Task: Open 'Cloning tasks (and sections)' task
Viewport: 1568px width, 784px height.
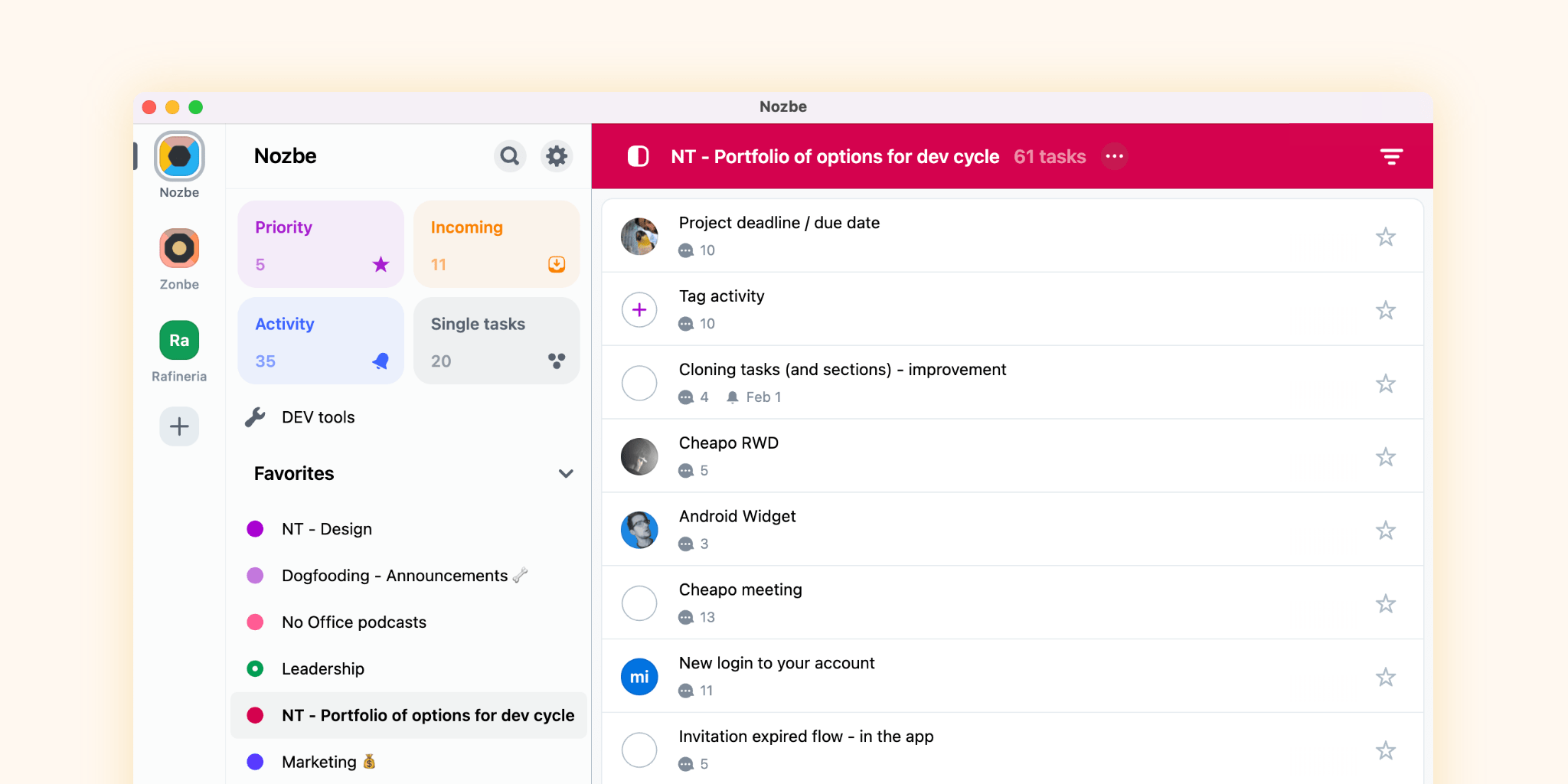Action: point(842,370)
